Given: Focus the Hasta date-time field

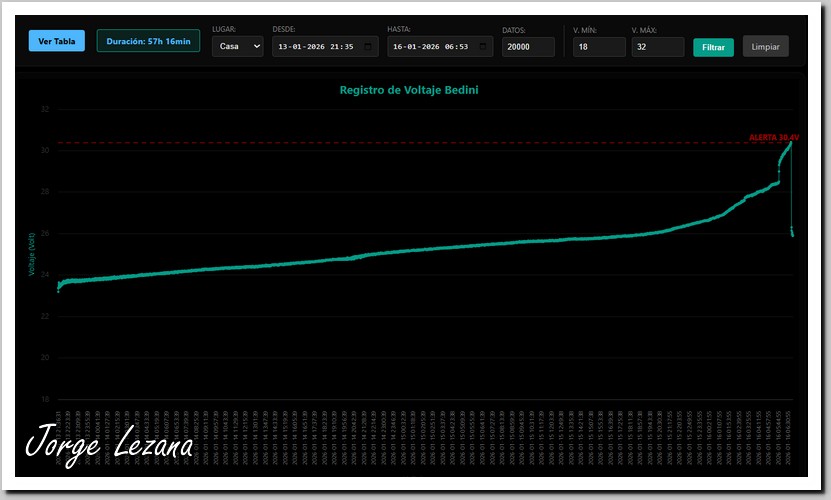Looking at the screenshot, I should (x=430, y=47).
